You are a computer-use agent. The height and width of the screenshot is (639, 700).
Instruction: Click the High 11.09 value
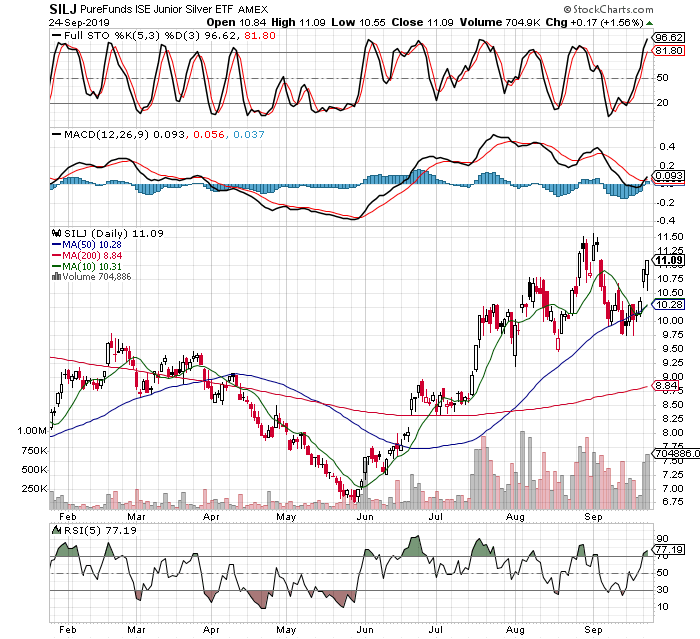click(x=298, y=22)
